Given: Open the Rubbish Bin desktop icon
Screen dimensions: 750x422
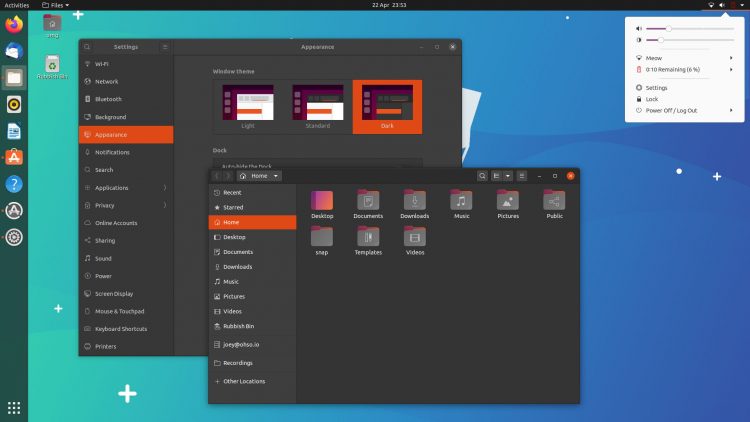Looking at the screenshot, I should point(52,67).
